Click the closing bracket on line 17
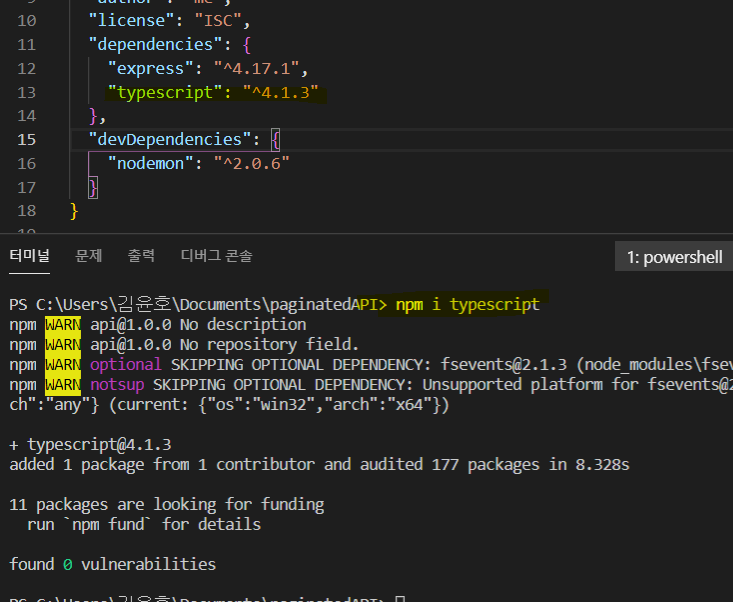This screenshot has width=733, height=602. [93, 188]
